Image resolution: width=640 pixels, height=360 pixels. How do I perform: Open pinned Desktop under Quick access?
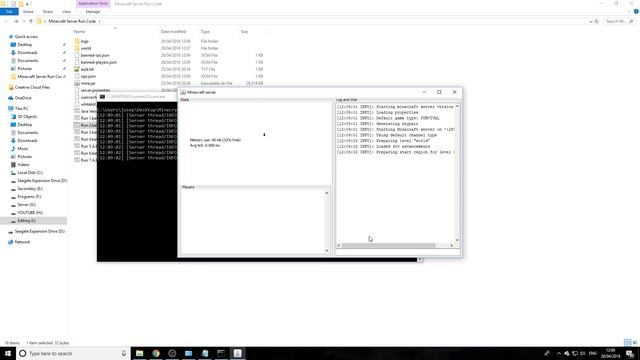coord(24,44)
